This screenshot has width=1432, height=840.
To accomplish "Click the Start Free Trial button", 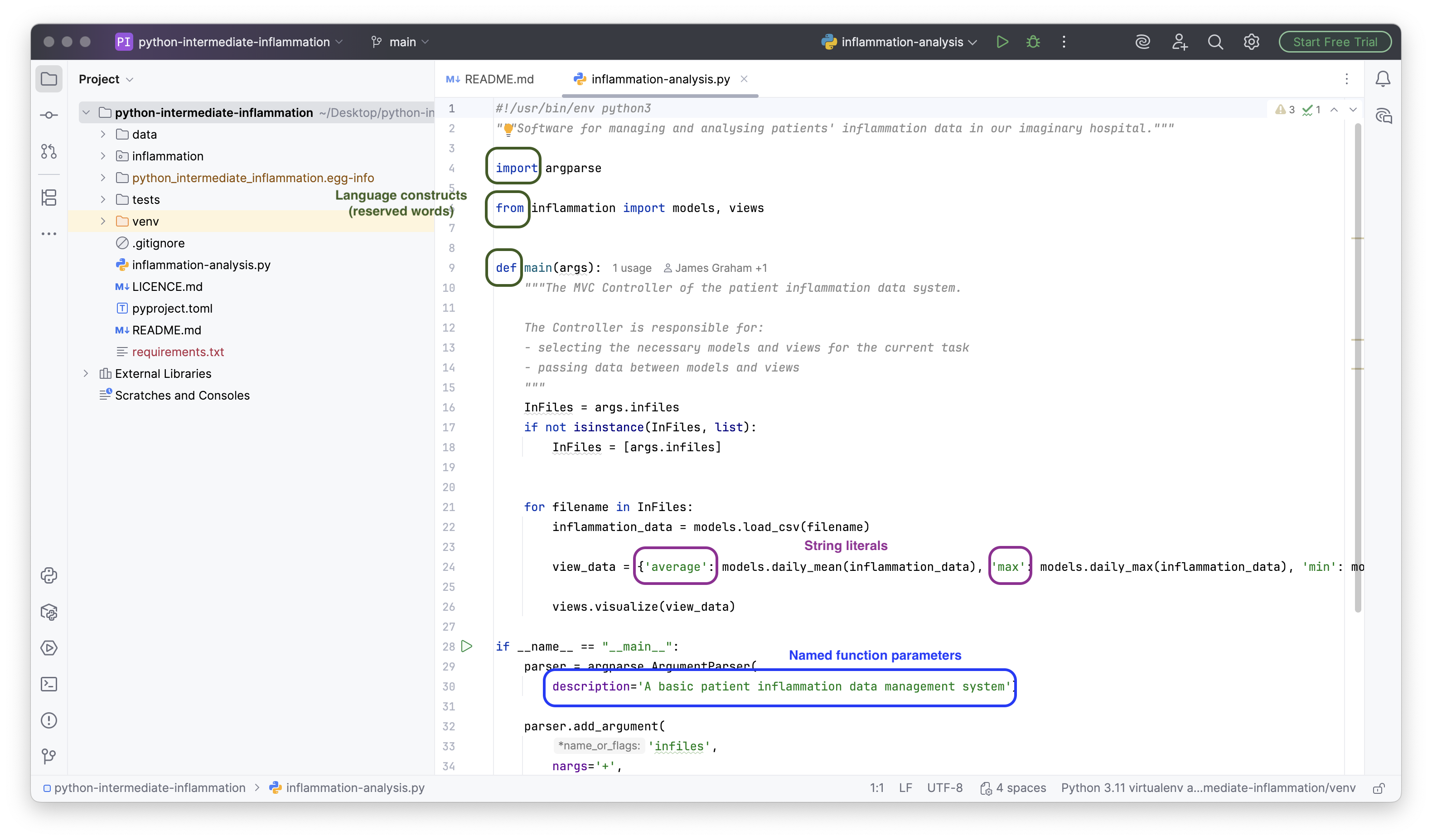I will click(x=1335, y=42).
